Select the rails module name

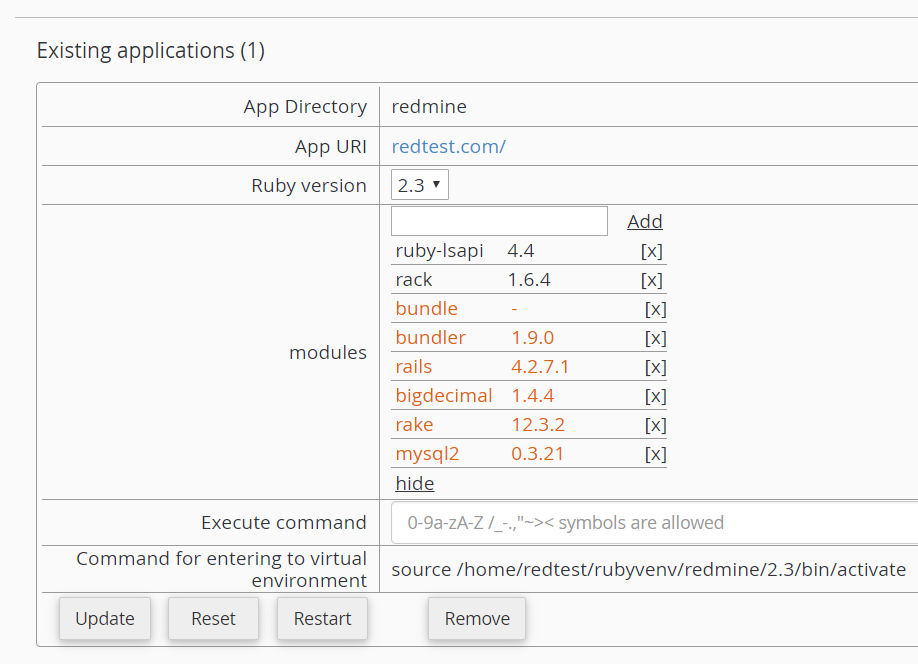[414, 367]
